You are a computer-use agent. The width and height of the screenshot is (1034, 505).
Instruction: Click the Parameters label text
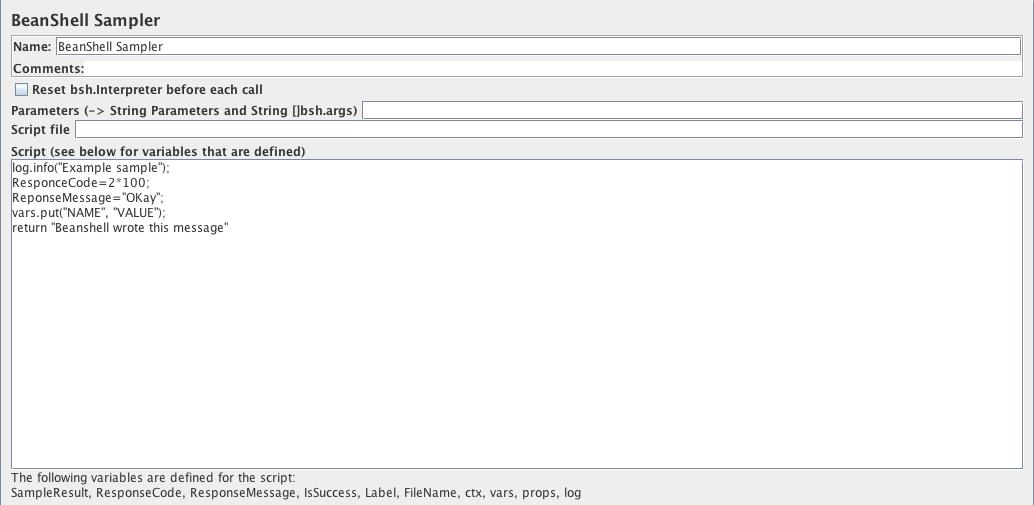184,110
